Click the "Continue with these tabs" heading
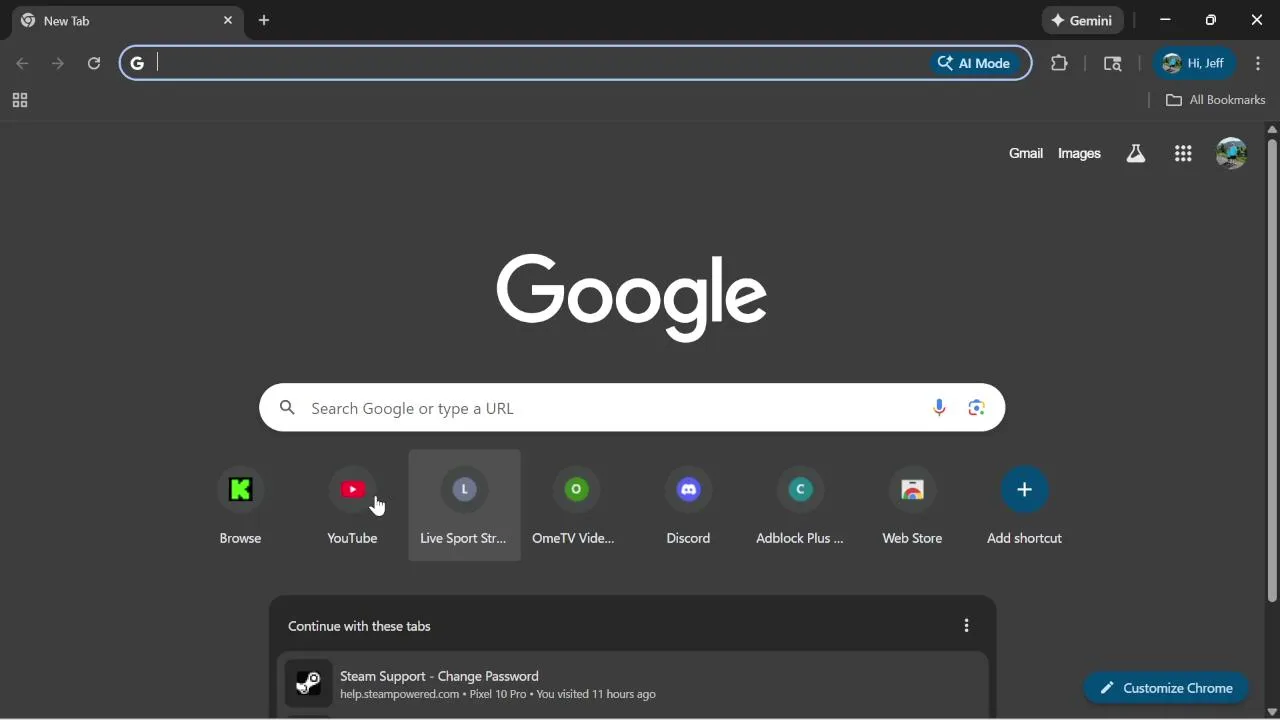This screenshot has width=1280, height=720. (359, 626)
